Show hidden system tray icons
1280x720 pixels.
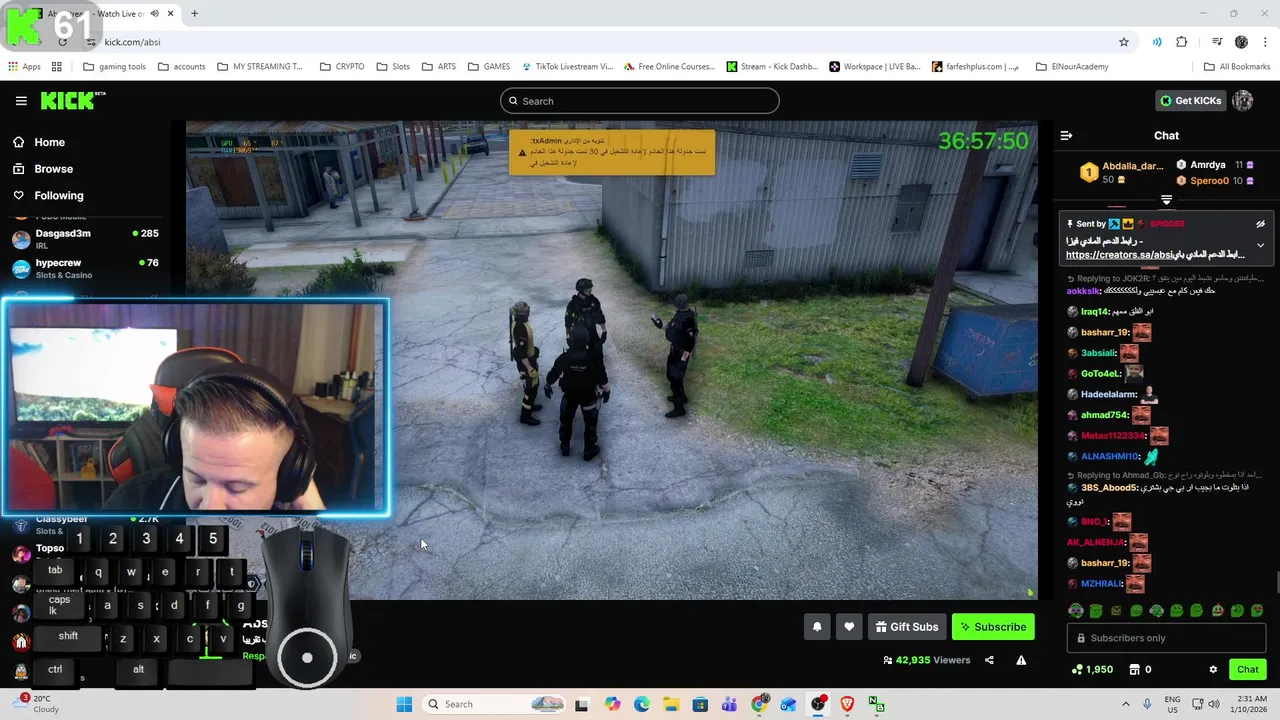1126,704
